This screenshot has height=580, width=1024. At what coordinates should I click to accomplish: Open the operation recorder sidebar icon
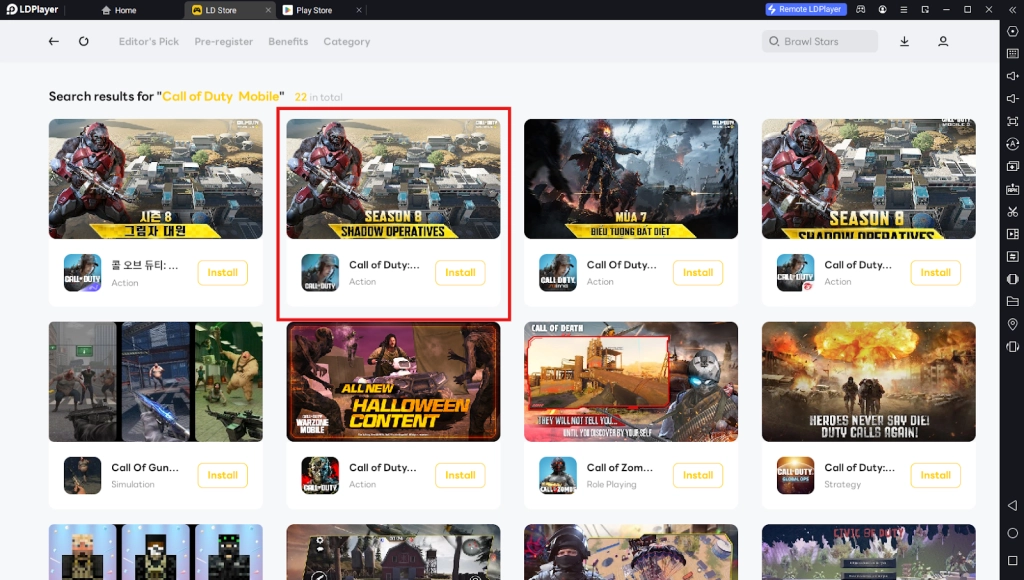click(x=1012, y=144)
